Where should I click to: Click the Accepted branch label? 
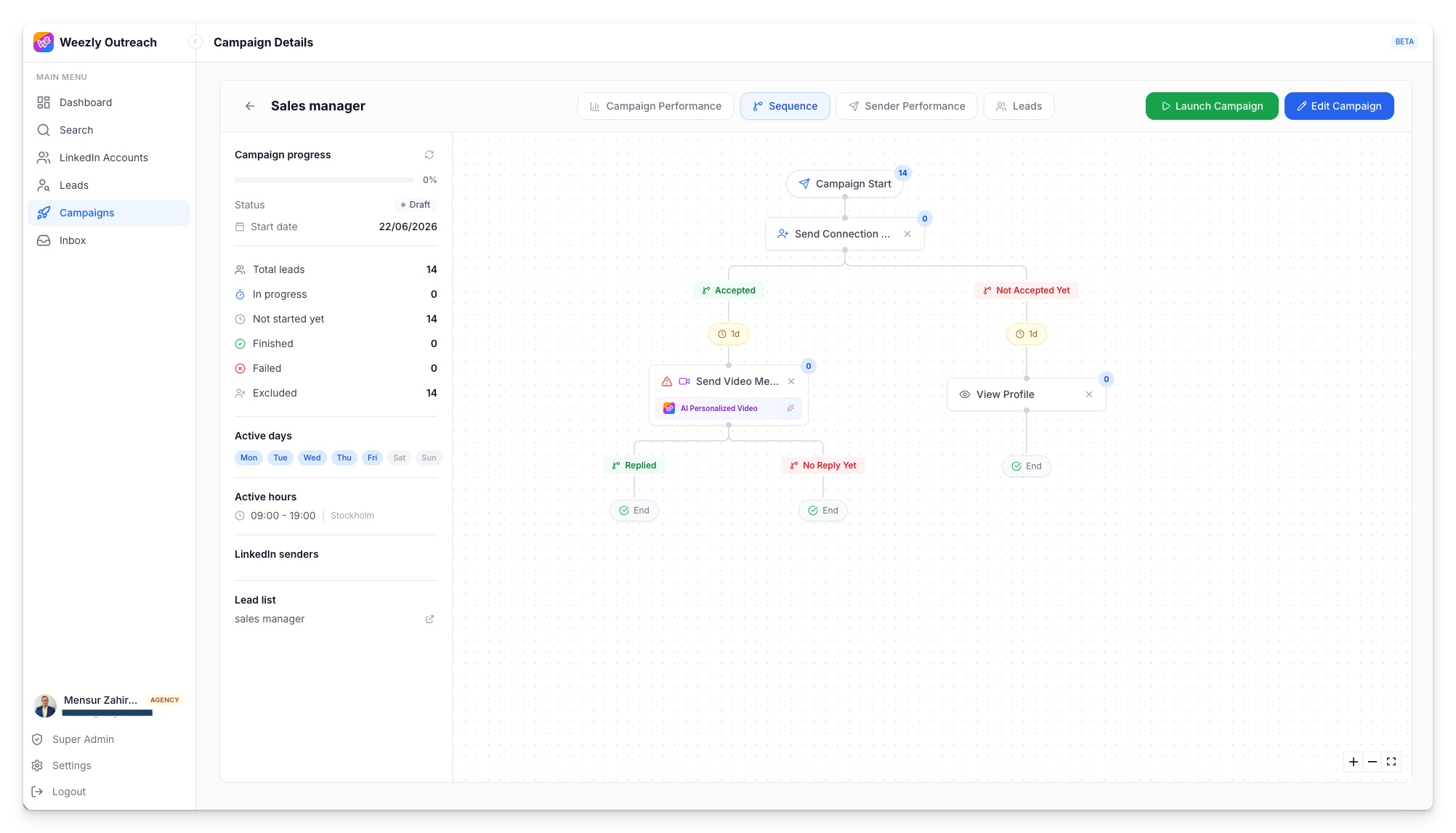click(x=729, y=290)
